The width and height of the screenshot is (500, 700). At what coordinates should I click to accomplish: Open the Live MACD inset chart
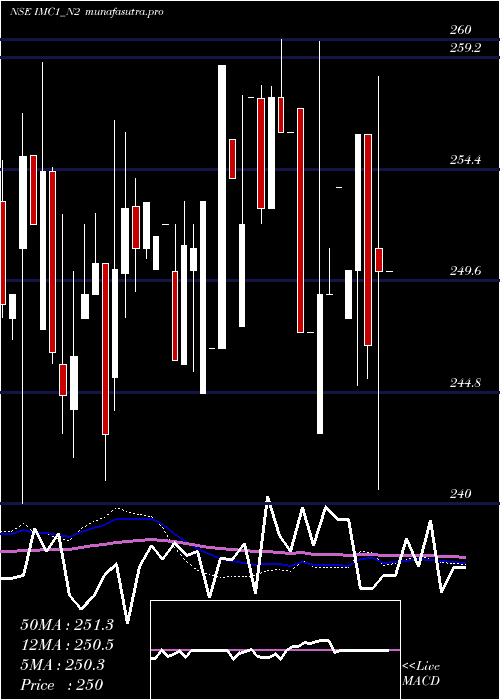275,650
